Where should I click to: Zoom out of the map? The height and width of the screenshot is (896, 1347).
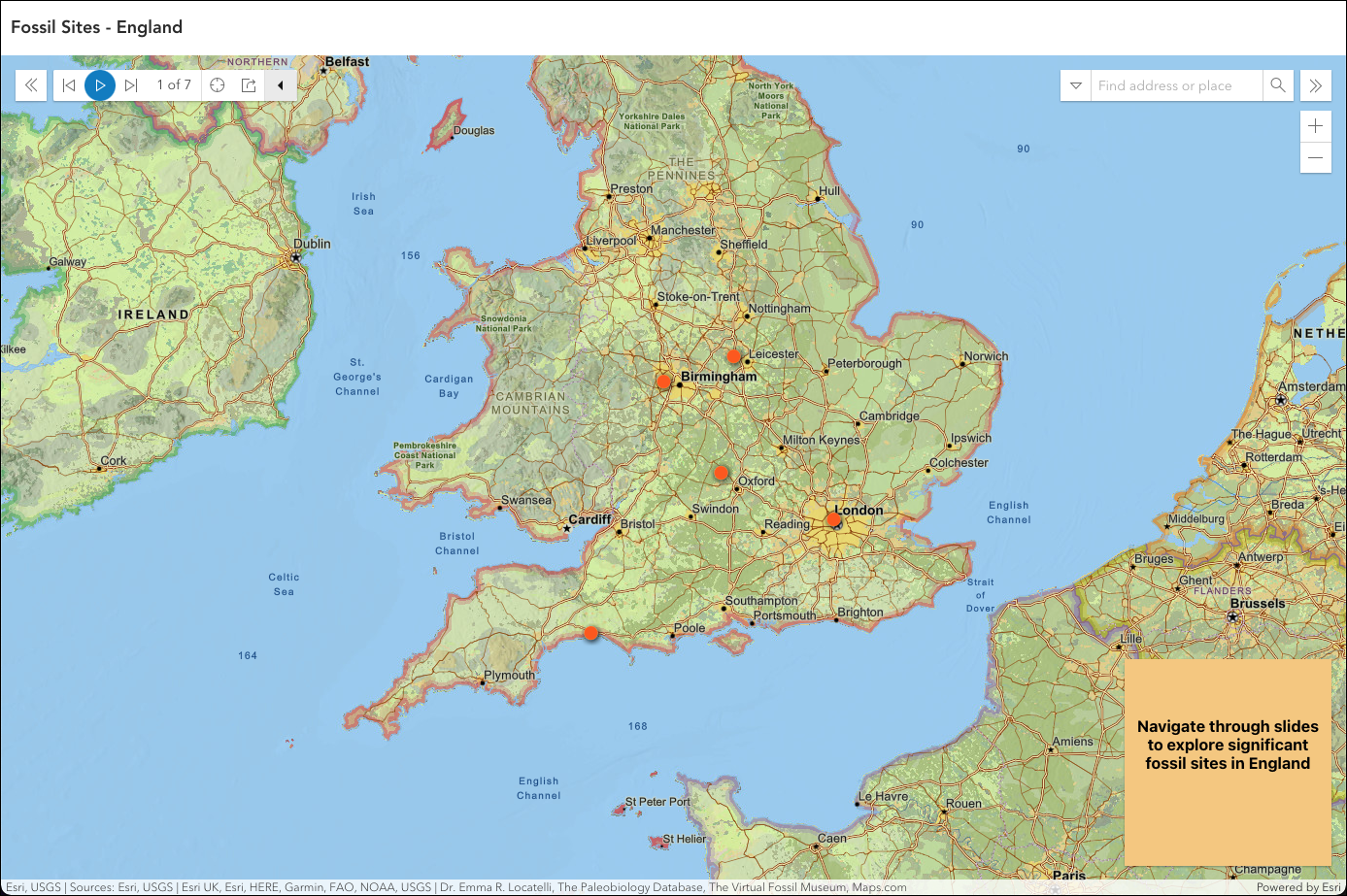pyautogui.click(x=1316, y=158)
